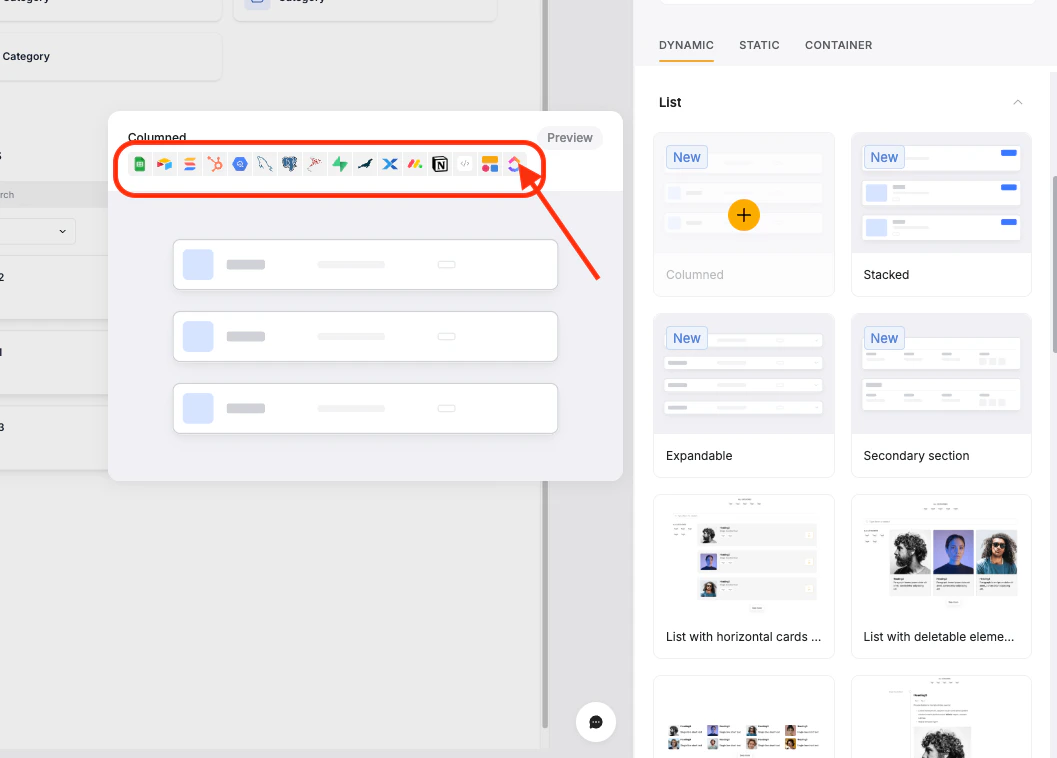The height and width of the screenshot is (758, 1057).
Task: Select the HubSpot data source icon
Action: click(x=214, y=164)
